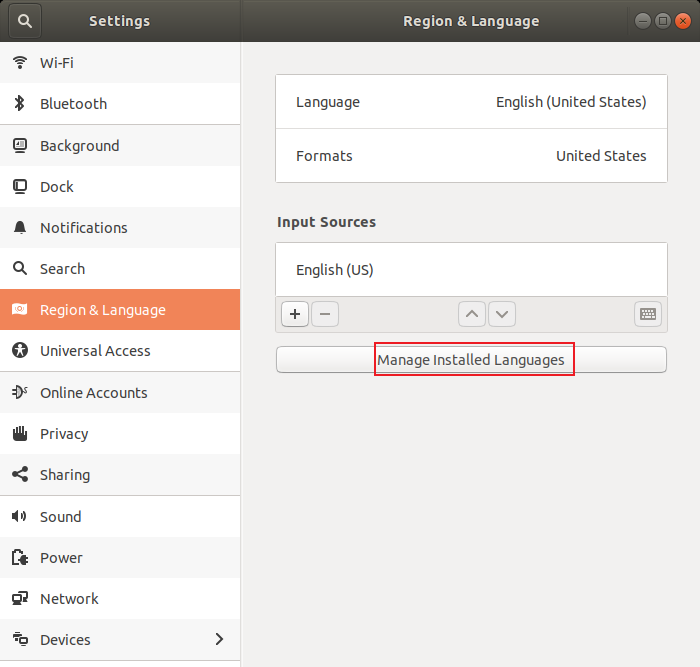Remove input source with minus button
This screenshot has width=700, height=667.
pos(325,314)
